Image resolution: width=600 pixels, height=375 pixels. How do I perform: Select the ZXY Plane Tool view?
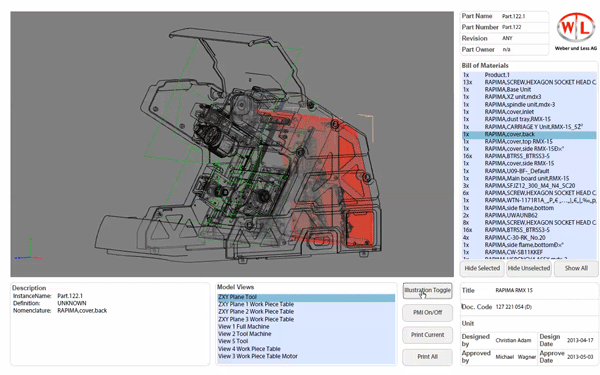[306, 297]
